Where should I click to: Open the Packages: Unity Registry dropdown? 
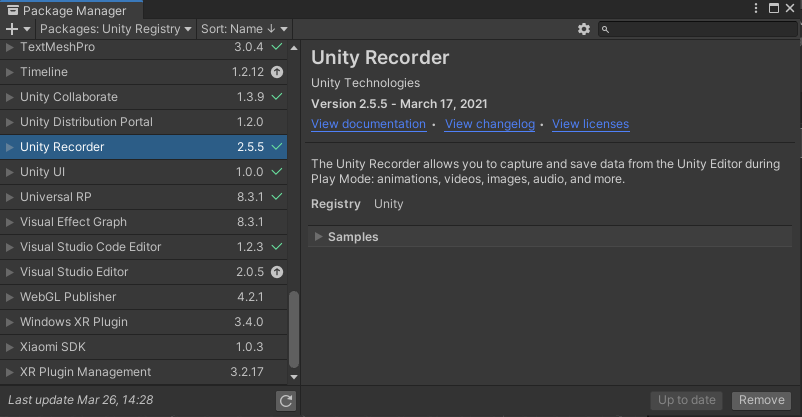[x=116, y=29]
